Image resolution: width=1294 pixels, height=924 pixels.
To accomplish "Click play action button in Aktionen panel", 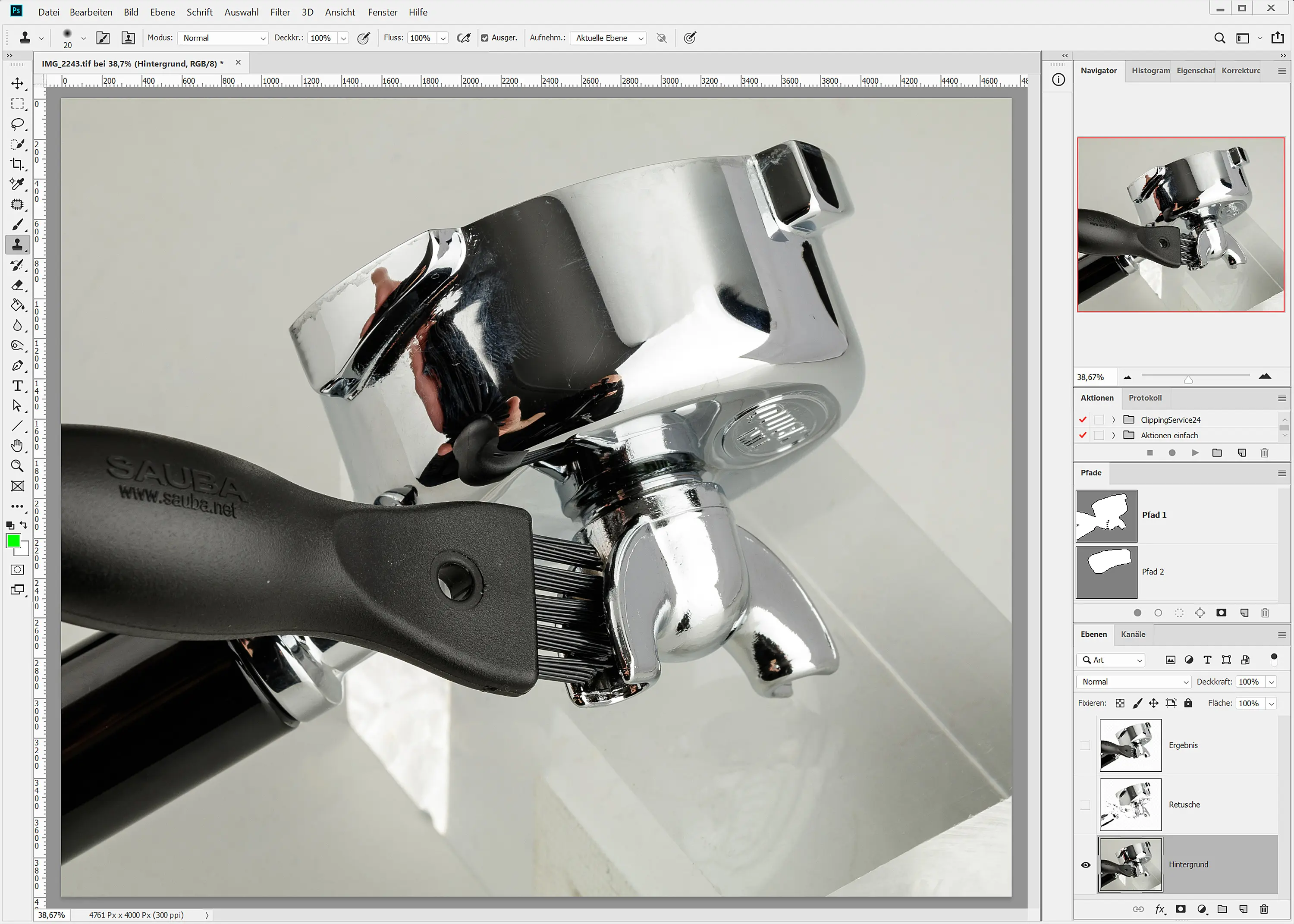I will [x=1195, y=453].
